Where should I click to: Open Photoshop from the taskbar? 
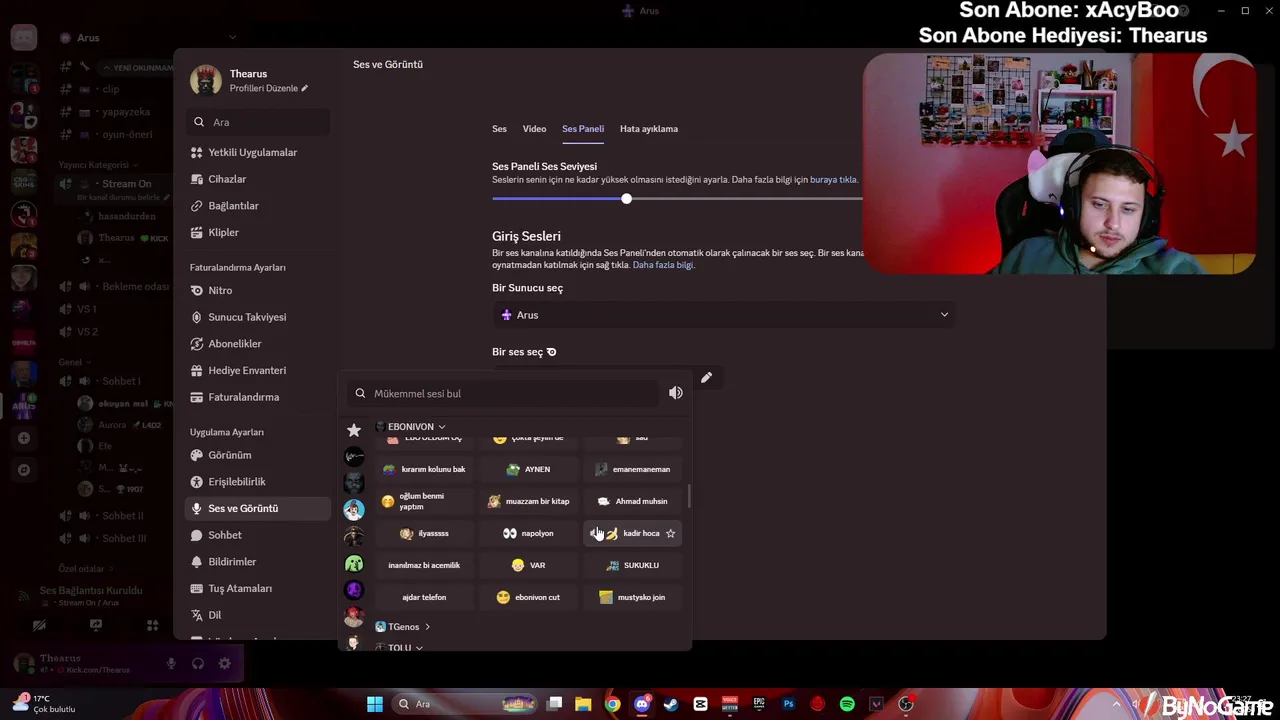coord(788,704)
